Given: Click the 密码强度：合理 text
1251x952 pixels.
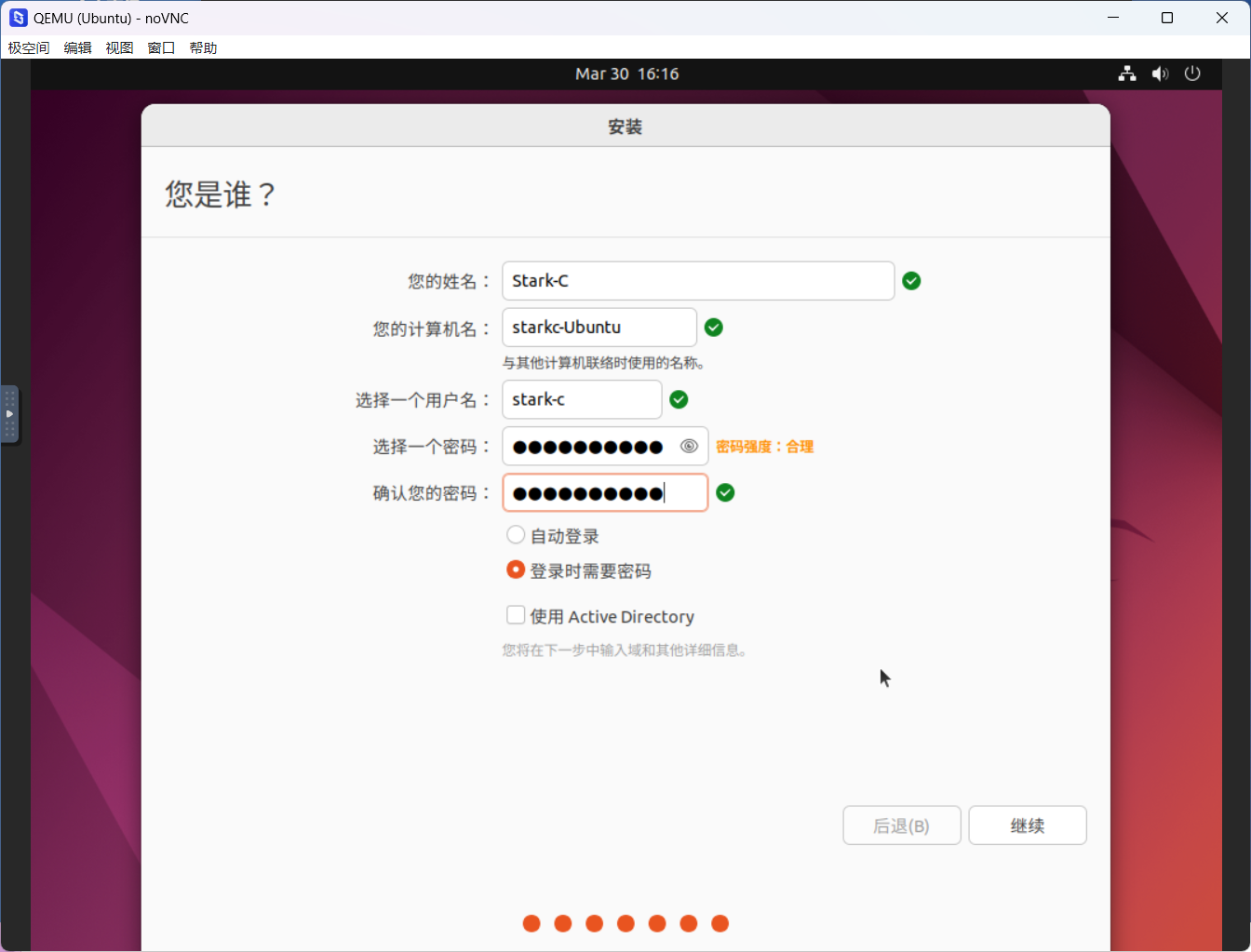Looking at the screenshot, I should 764,447.
